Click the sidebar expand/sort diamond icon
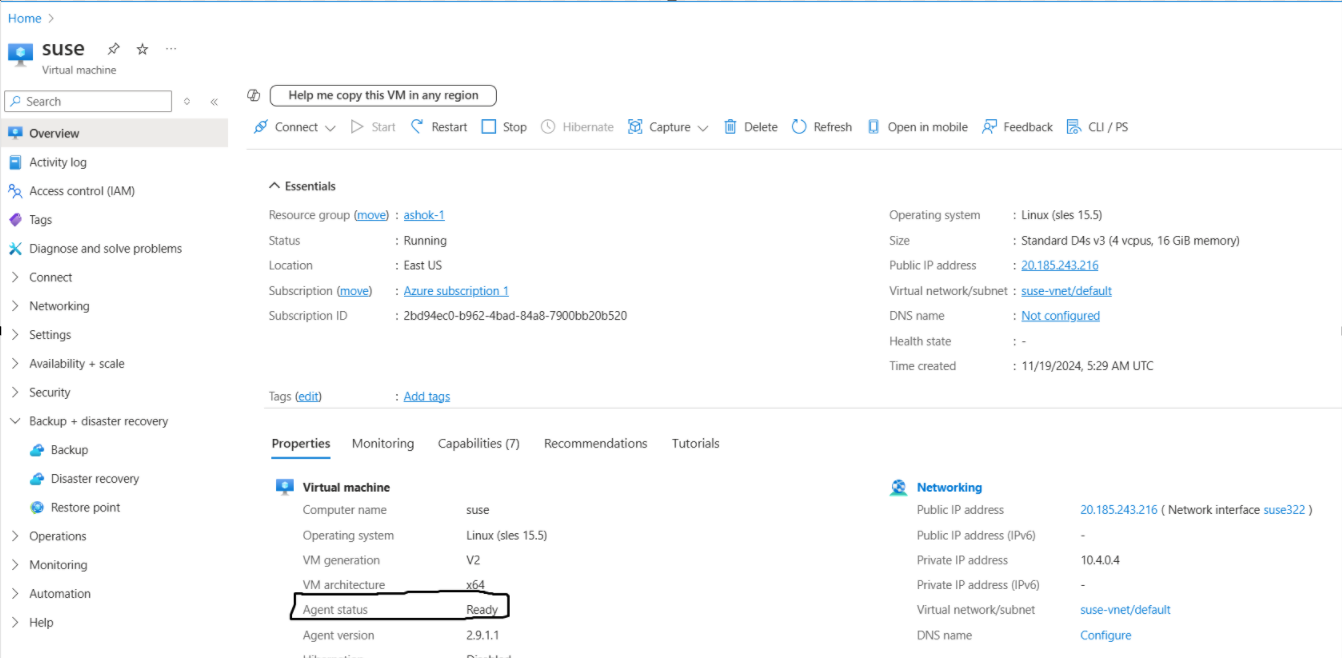Viewport: 1342px width, 658px height. point(187,102)
